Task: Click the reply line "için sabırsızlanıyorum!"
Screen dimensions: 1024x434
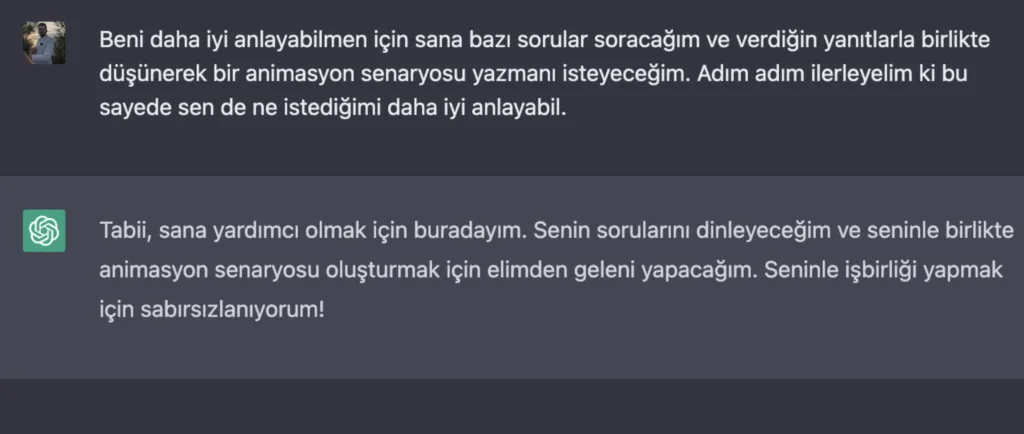Action: 212,309
